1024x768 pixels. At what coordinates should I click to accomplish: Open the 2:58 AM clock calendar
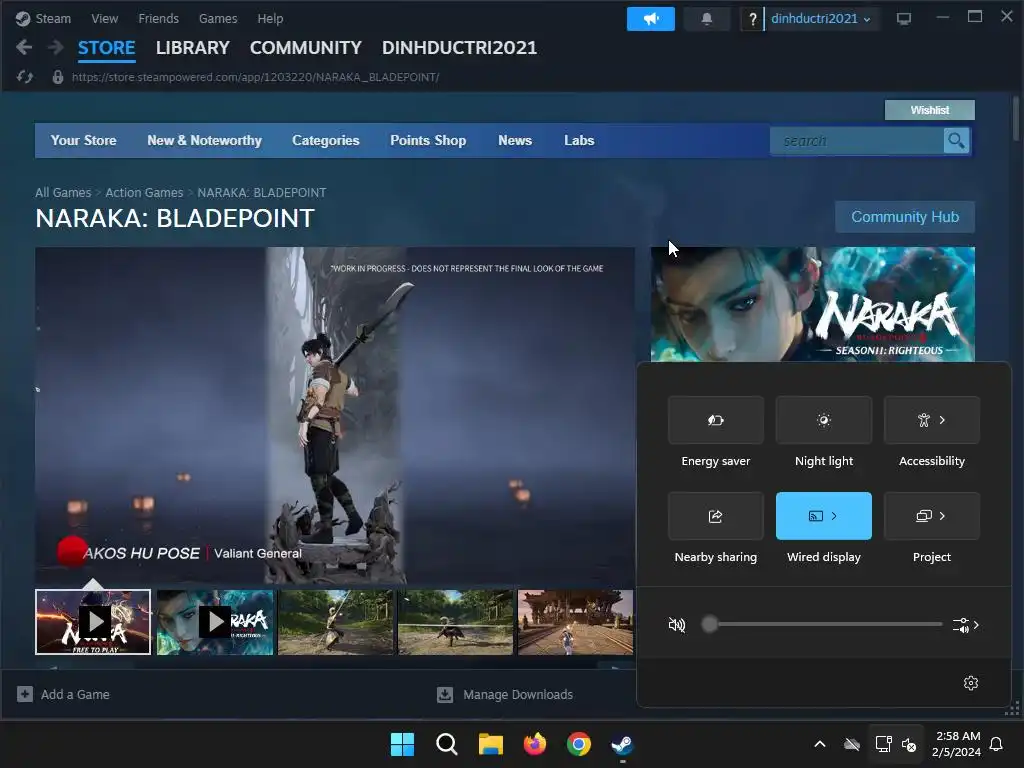click(957, 744)
